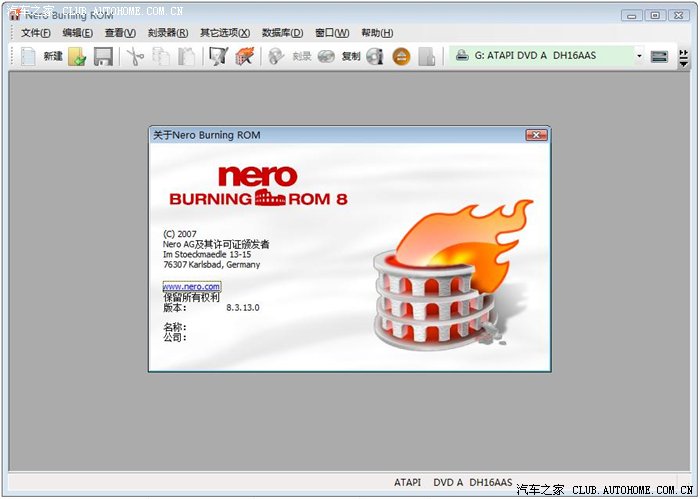Click the Disc Info icon
The height and width of the screenshot is (499, 700).
coord(375,56)
